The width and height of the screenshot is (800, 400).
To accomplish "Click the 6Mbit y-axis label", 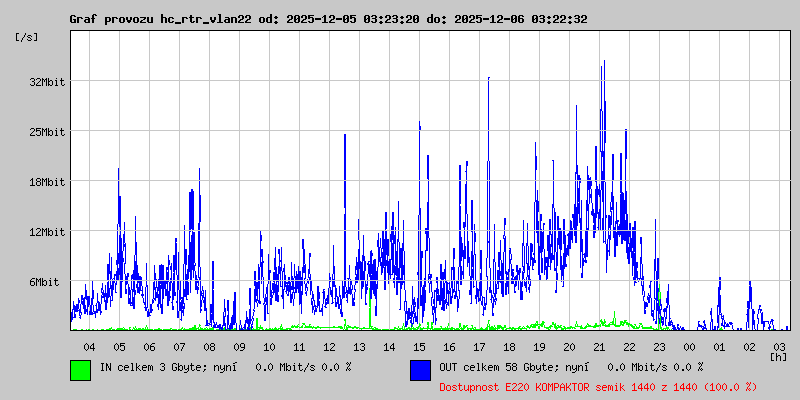I will coord(44,282).
